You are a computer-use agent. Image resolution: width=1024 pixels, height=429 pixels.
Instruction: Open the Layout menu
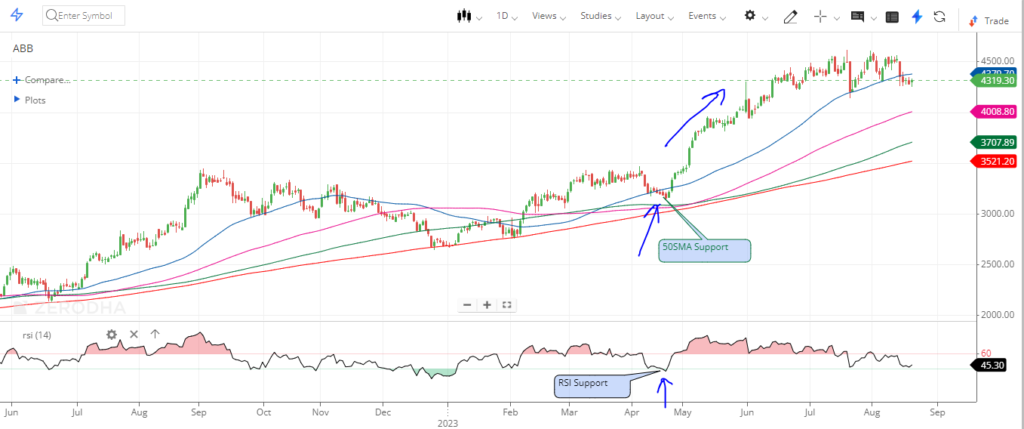[x=654, y=16]
